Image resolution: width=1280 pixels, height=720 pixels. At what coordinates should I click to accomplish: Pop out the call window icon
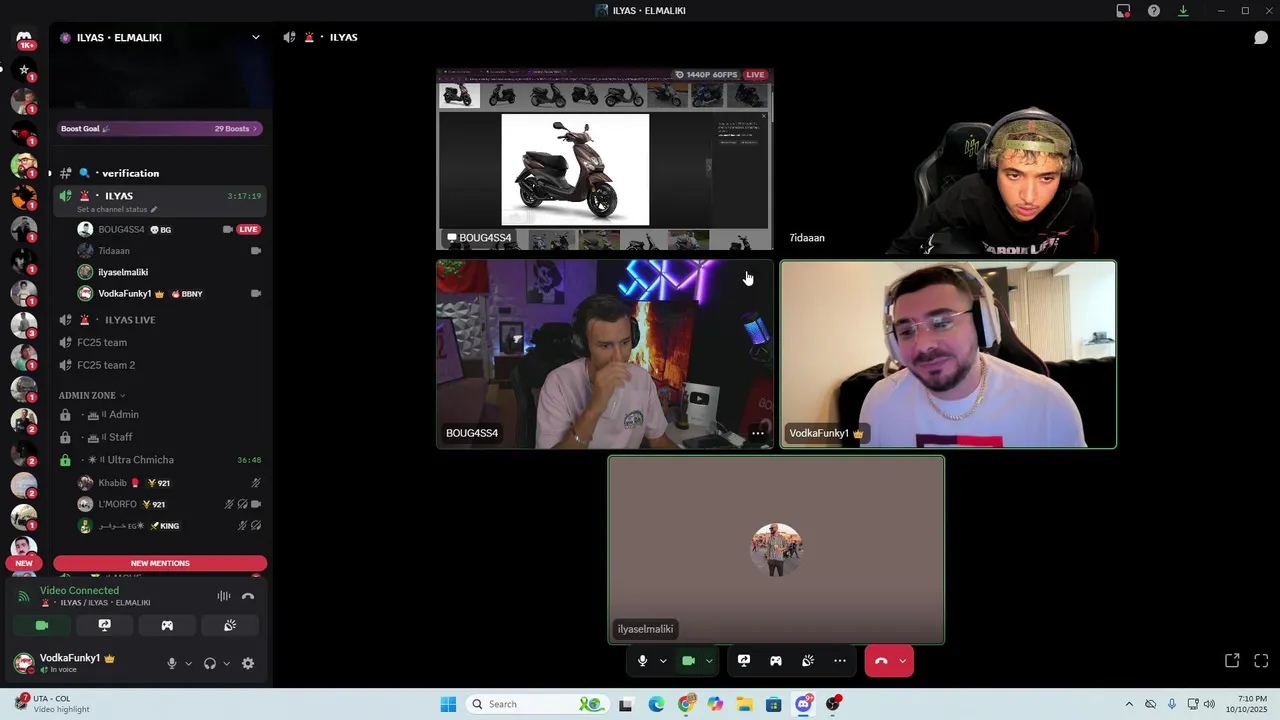coord(1232,660)
